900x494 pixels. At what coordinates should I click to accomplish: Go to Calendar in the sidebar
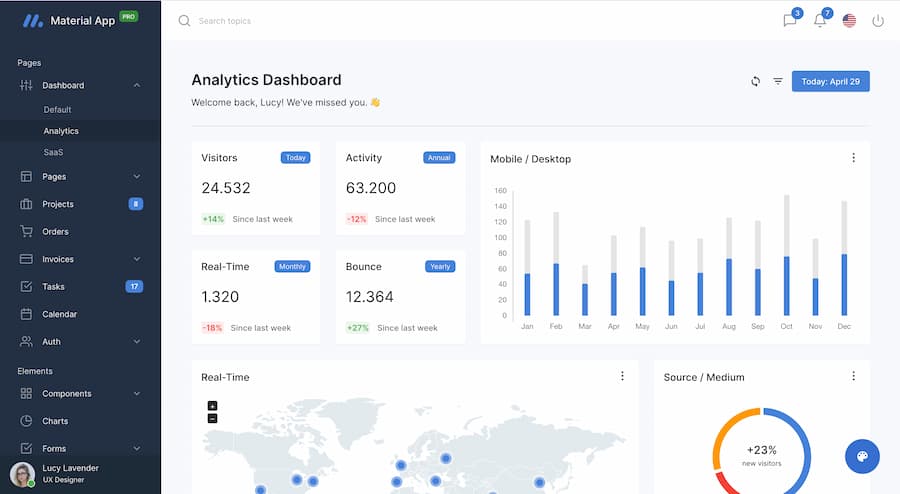pos(59,314)
